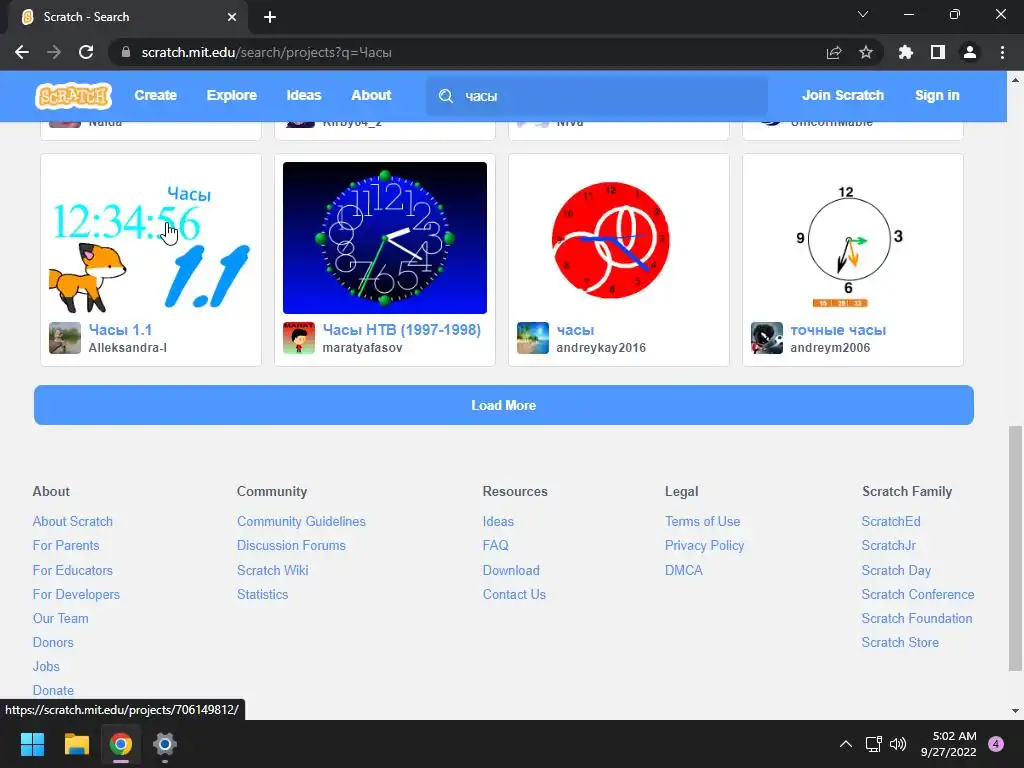Open the taskbar clock showing 5:02 AM
The height and width of the screenshot is (768, 1024).
948,744
